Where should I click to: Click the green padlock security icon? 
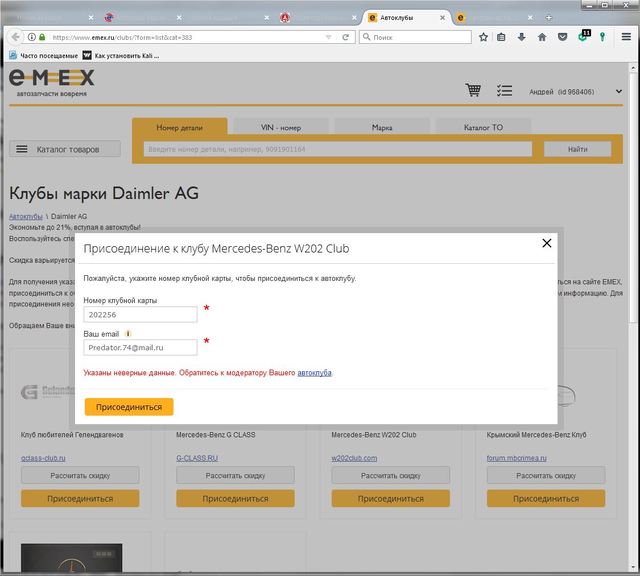(42, 37)
